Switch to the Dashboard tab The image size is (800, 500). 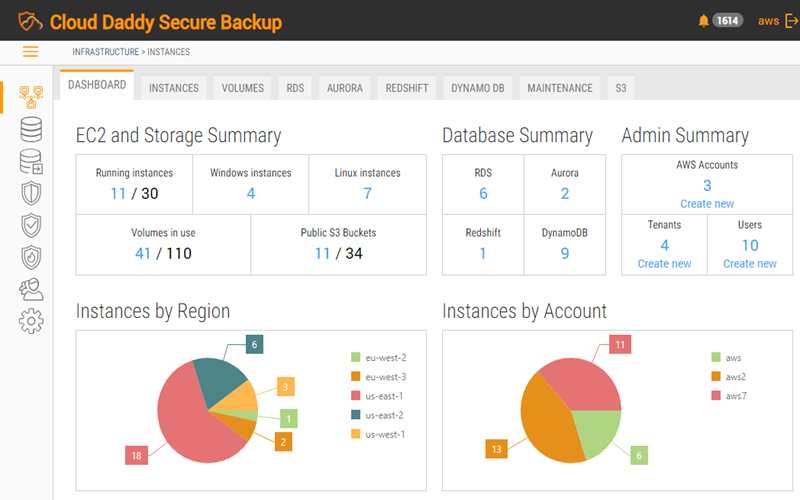coord(97,85)
